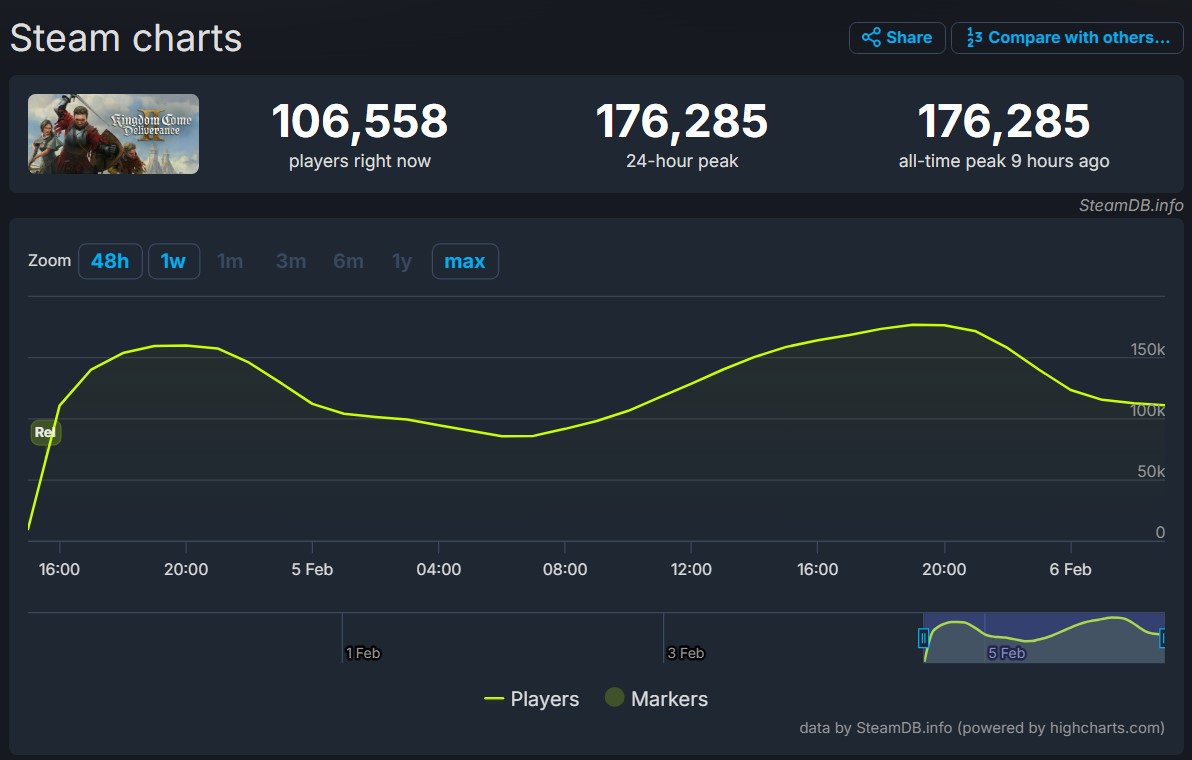Click the right navigator range handle

click(x=1162, y=638)
